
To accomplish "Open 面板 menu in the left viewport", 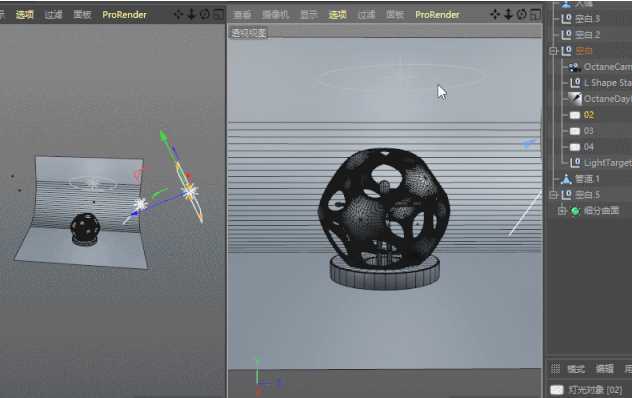I will (x=82, y=15).
